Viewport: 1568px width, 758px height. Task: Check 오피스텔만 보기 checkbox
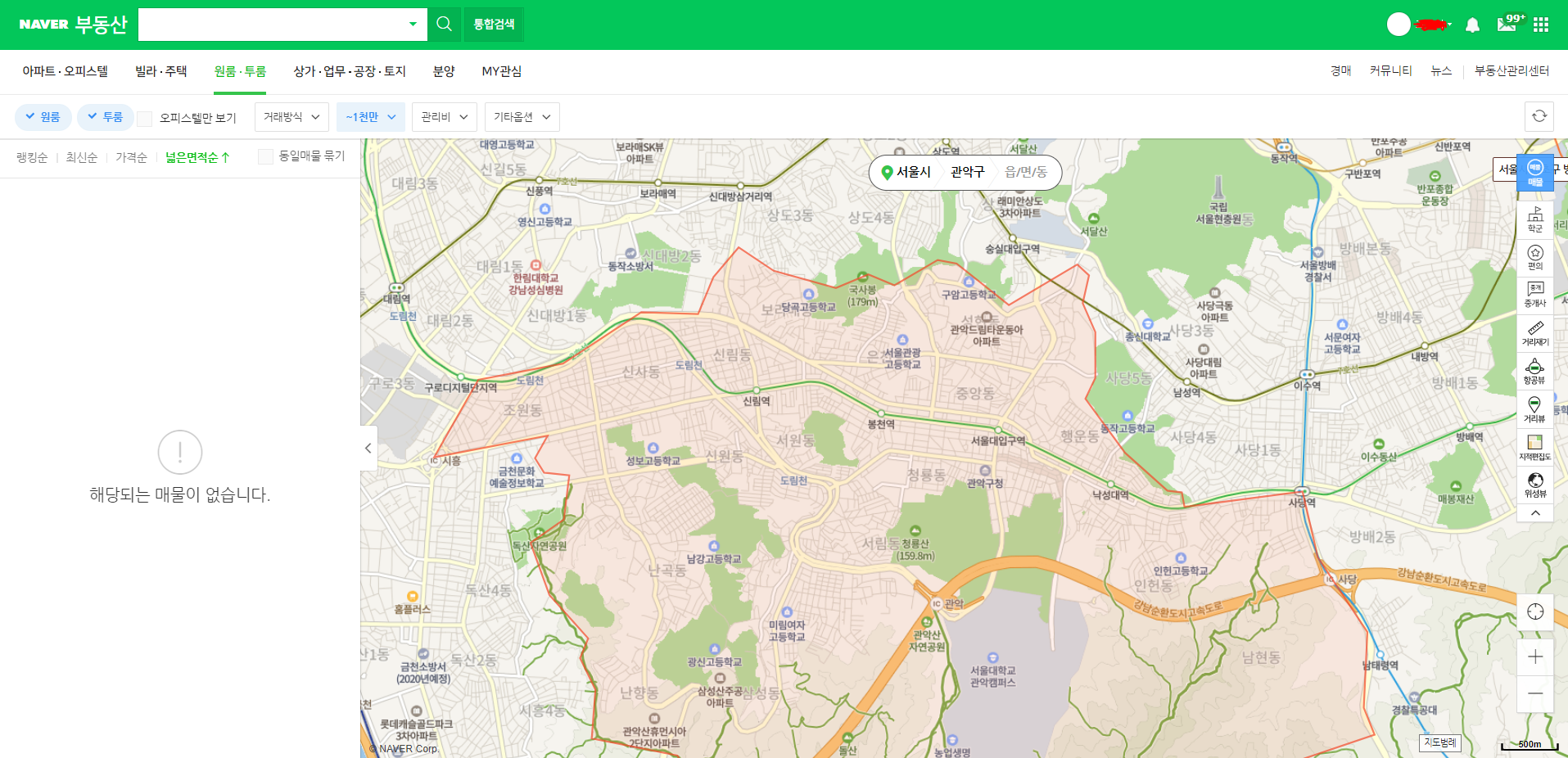click(145, 119)
